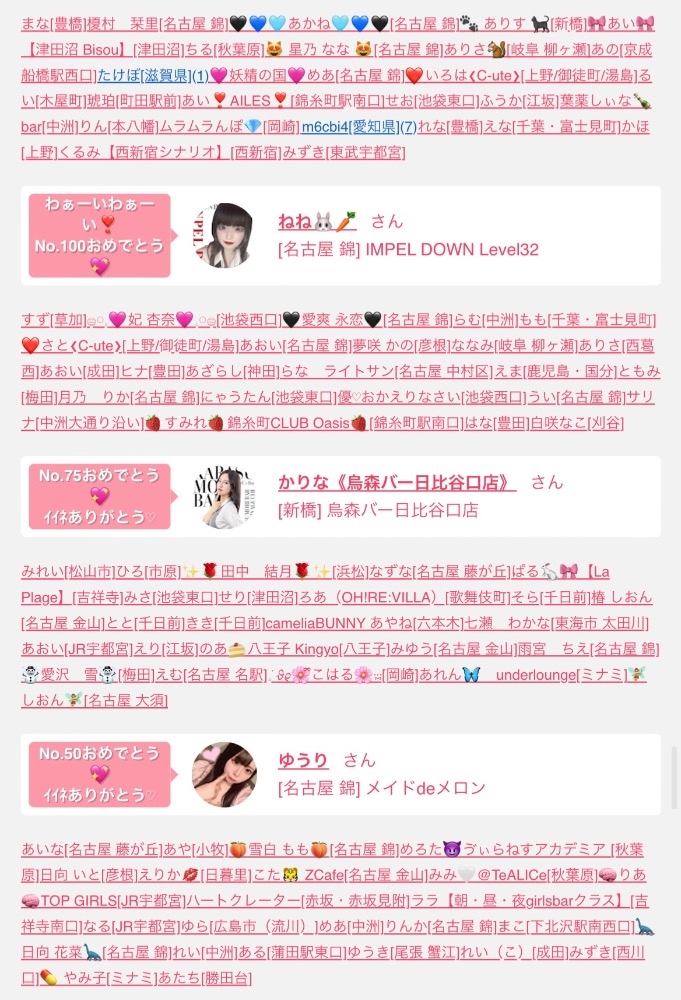Open the あれん underlounge[ミナミ] link
This screenshot has width=681, height=1000.
[x=524, y=674]
